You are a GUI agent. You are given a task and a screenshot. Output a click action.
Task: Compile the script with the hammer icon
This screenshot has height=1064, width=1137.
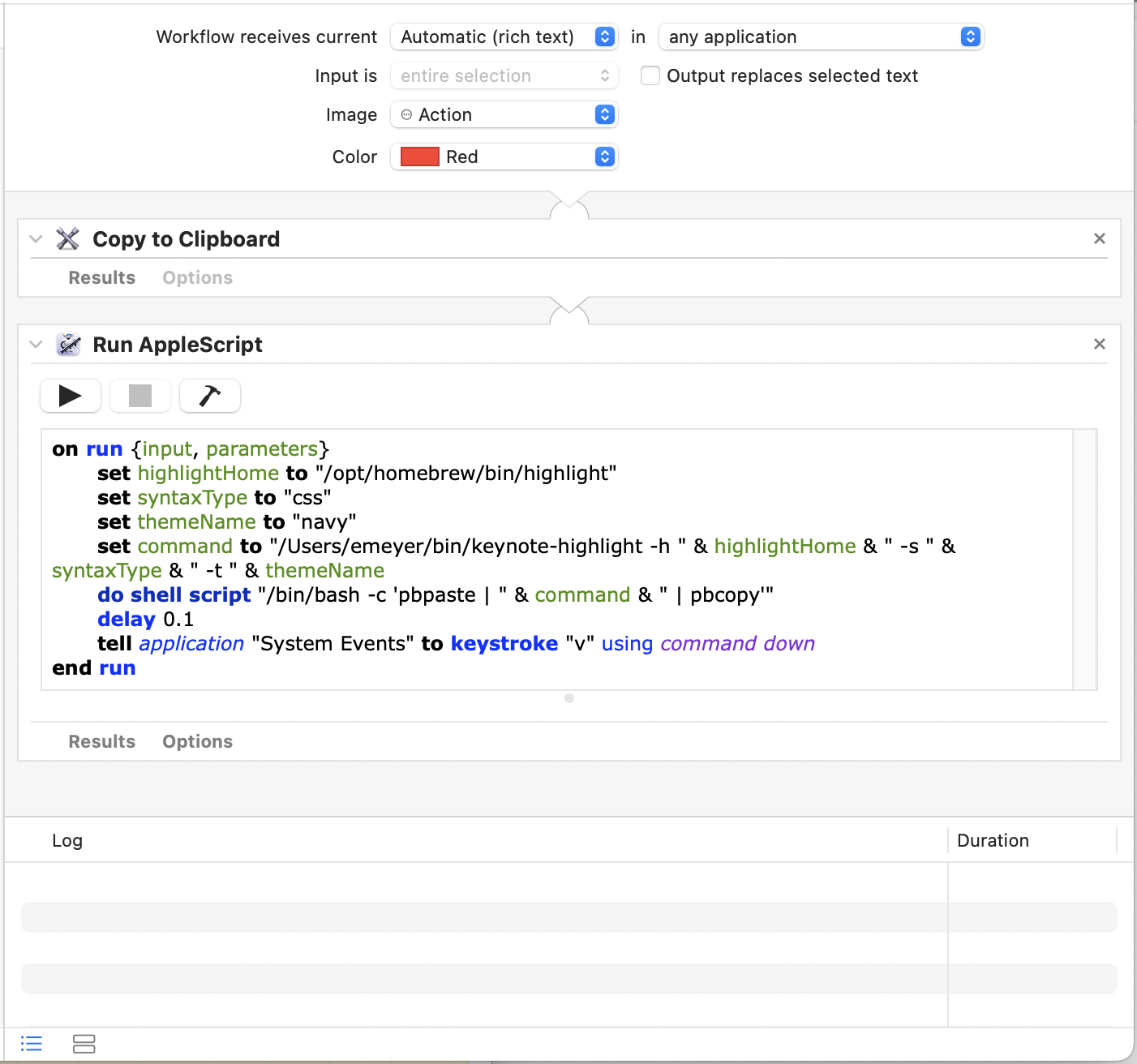click(210, 396)
